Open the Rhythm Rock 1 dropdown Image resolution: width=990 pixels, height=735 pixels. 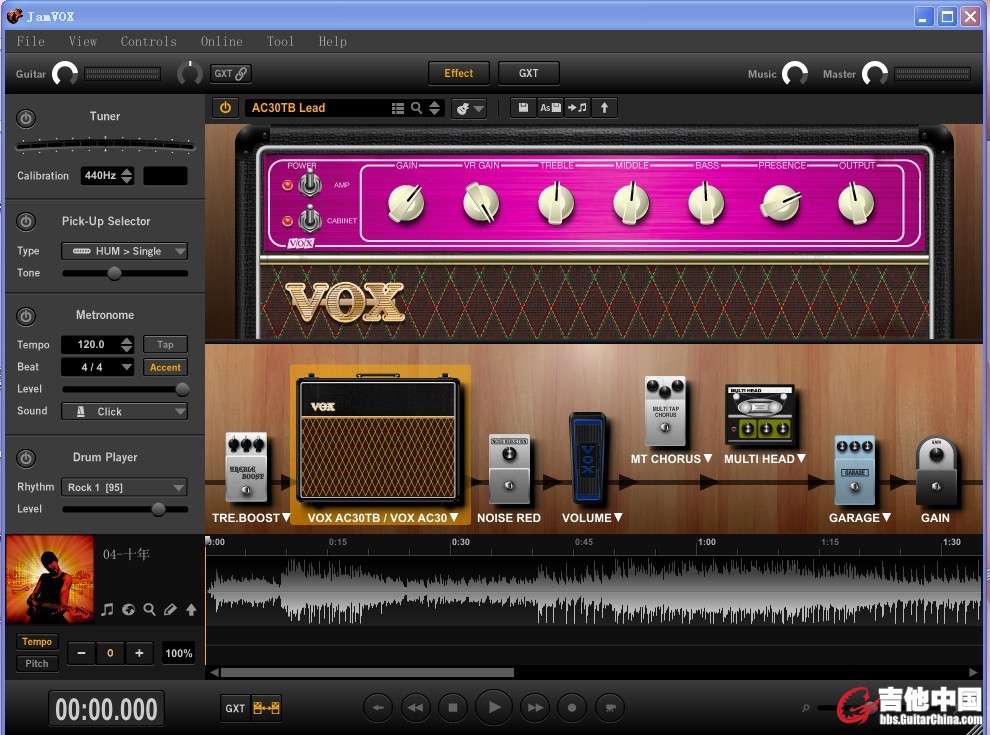[x=124, y=487]
